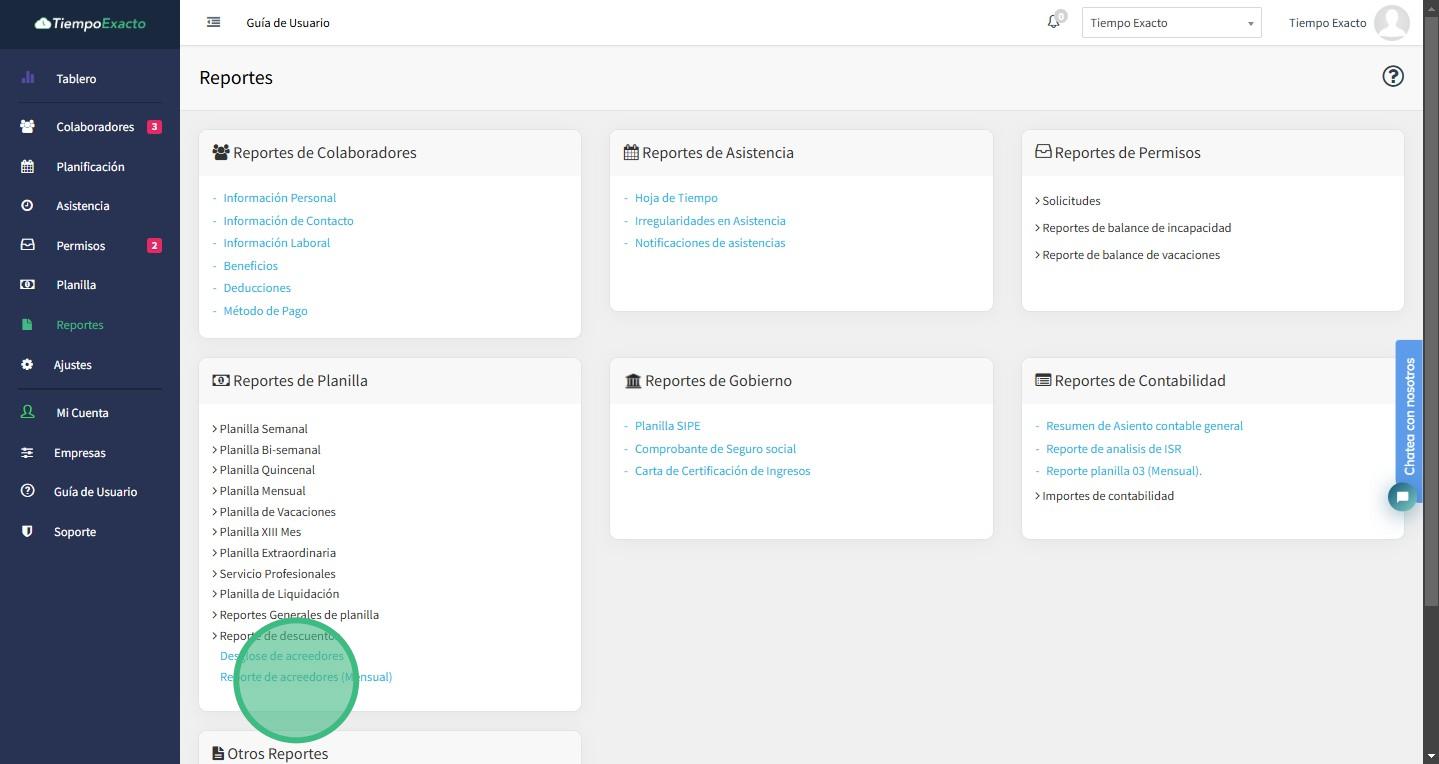Expand Importes de contabilidad

(1107, 496)
